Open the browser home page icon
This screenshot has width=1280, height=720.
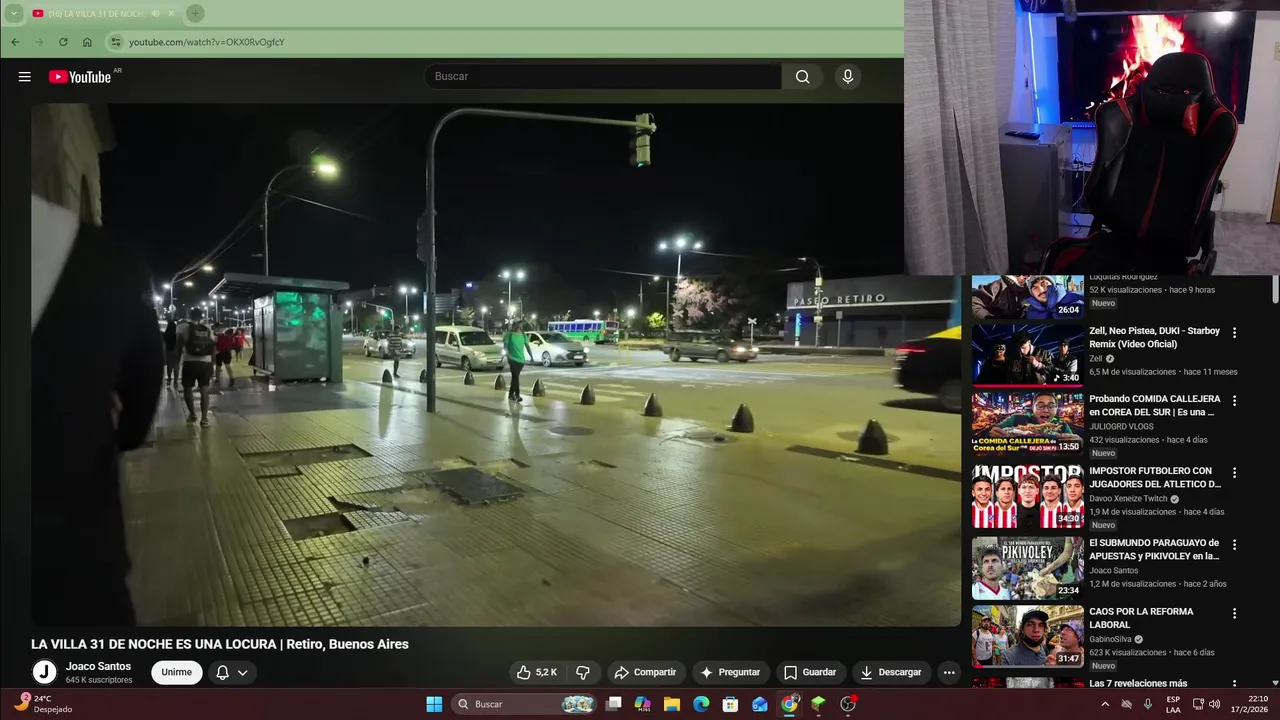coord(87,42)
